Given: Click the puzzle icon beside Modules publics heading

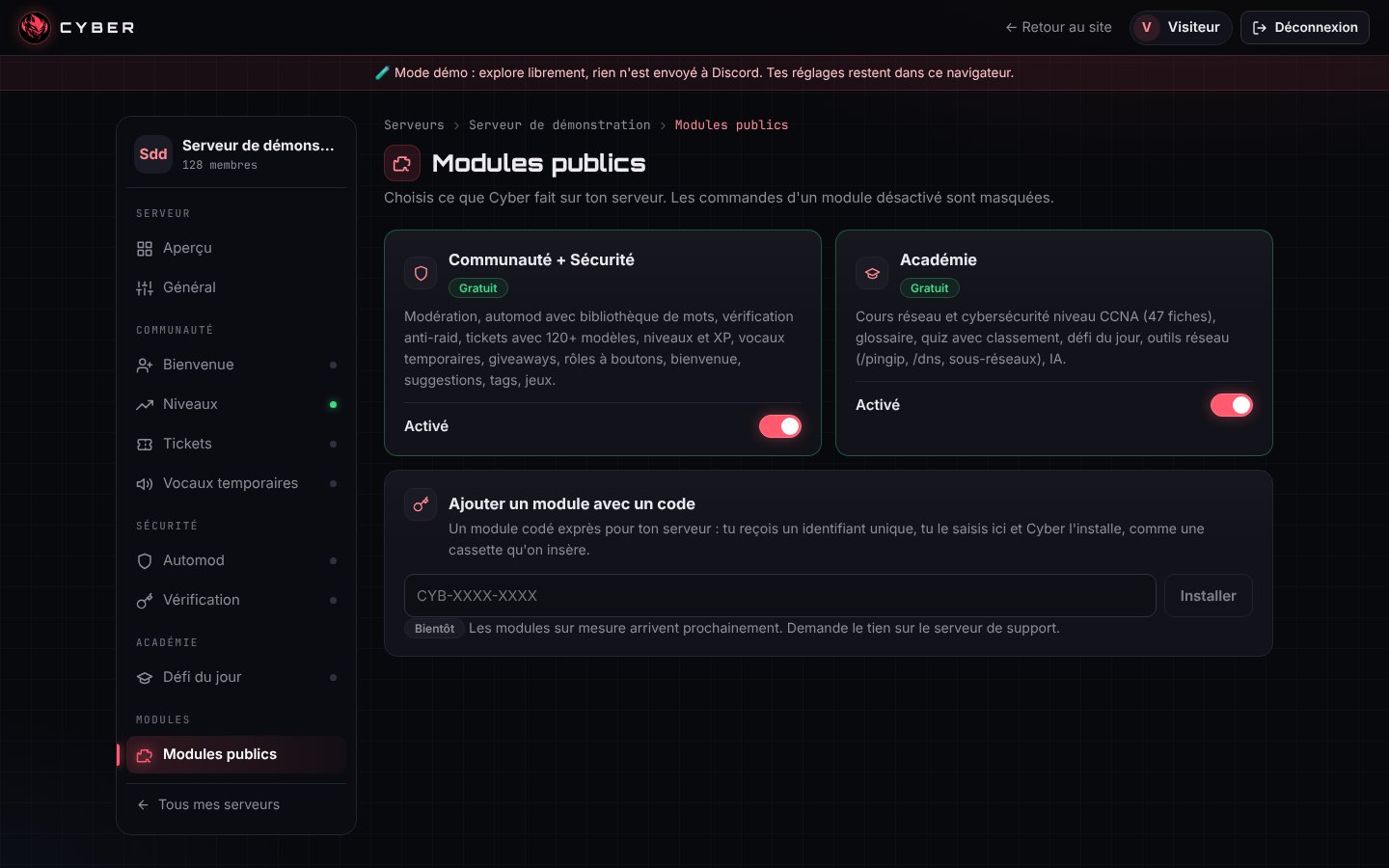Looking at the screenshot, I should coord(402,163).
